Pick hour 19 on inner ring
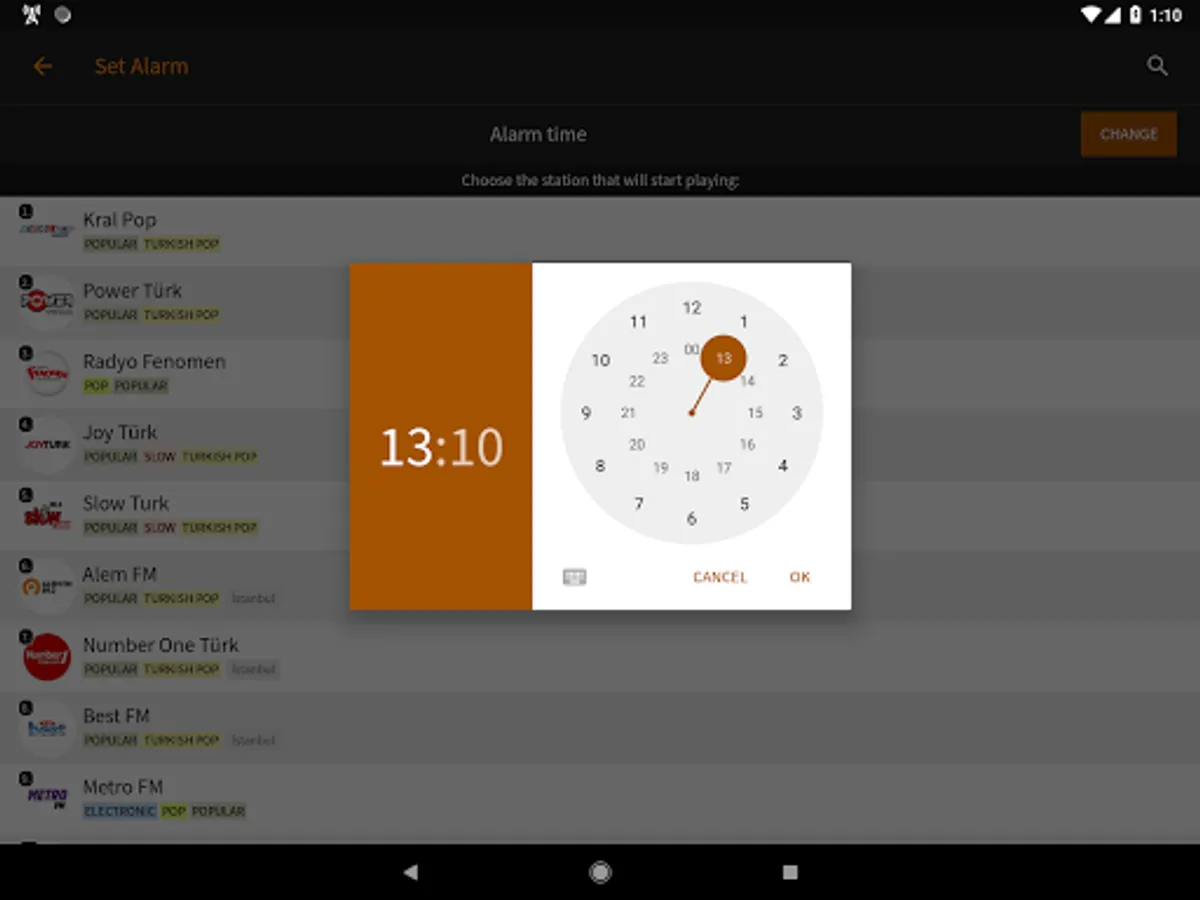This screenshot has height=900, width=1200. pos(660,467)
